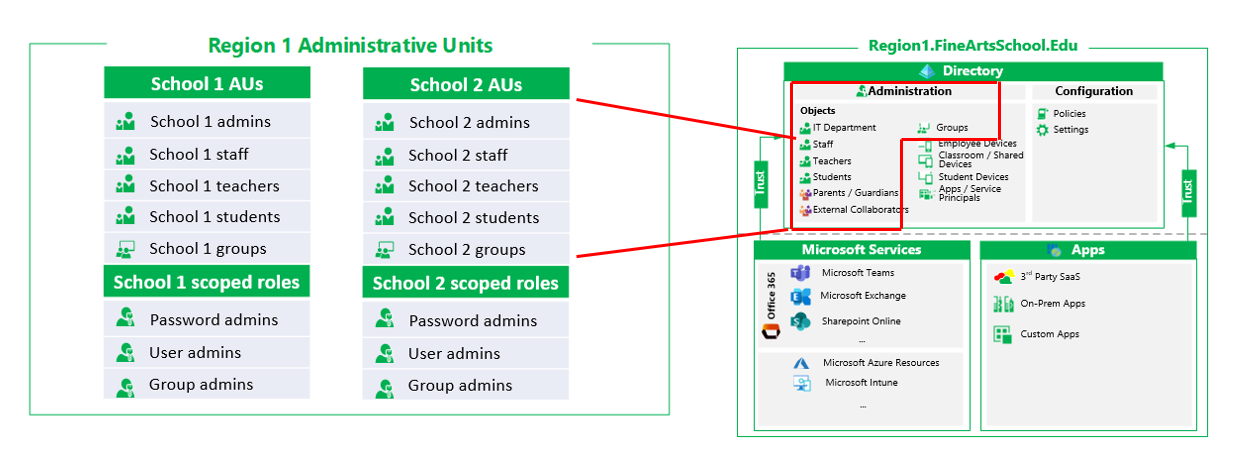1237x470 pixels.
Task: Click the Microsoft Teams icon
Action: click(800, 273)
